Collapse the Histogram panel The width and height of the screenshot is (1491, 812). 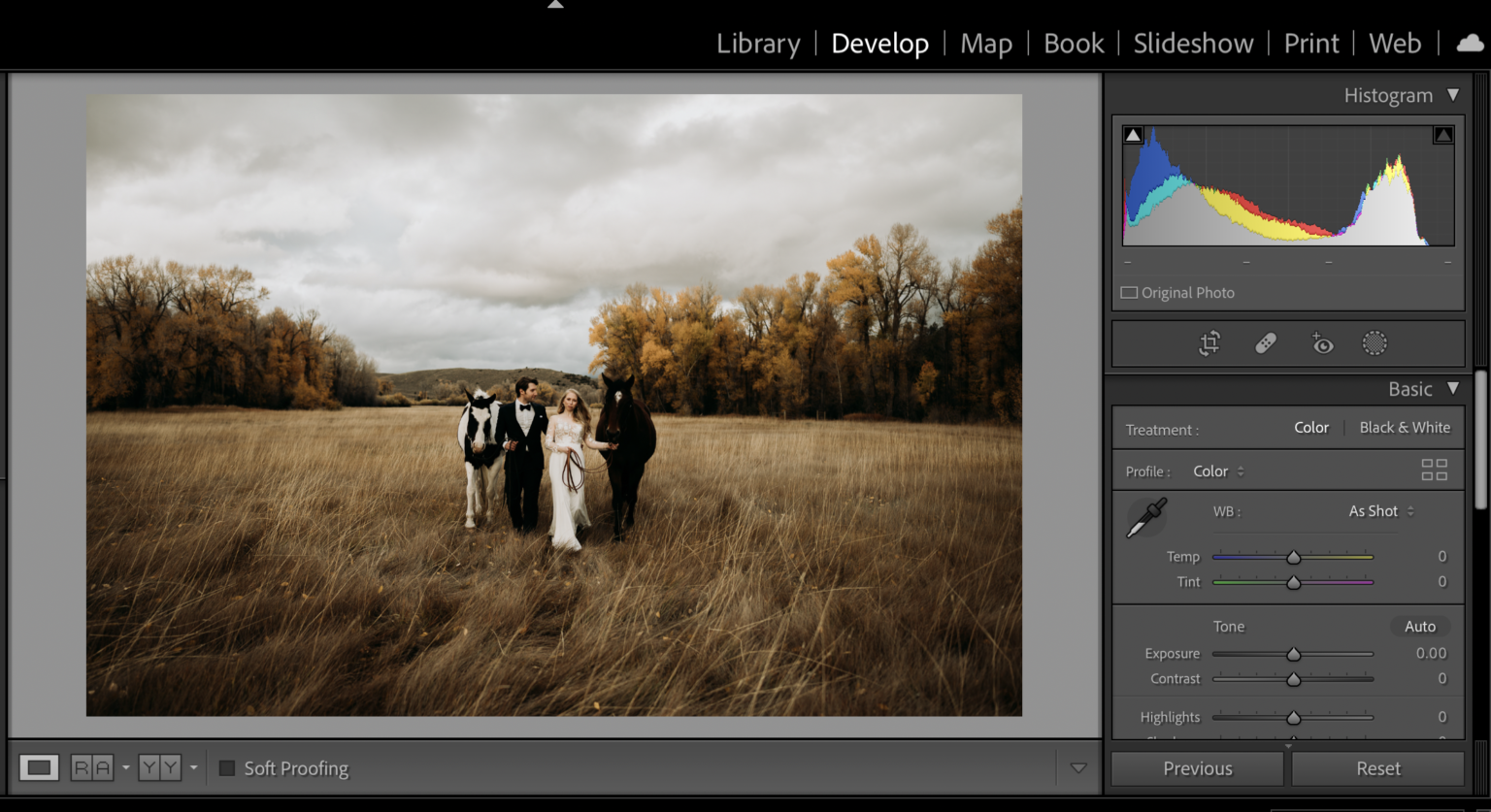1454,94
